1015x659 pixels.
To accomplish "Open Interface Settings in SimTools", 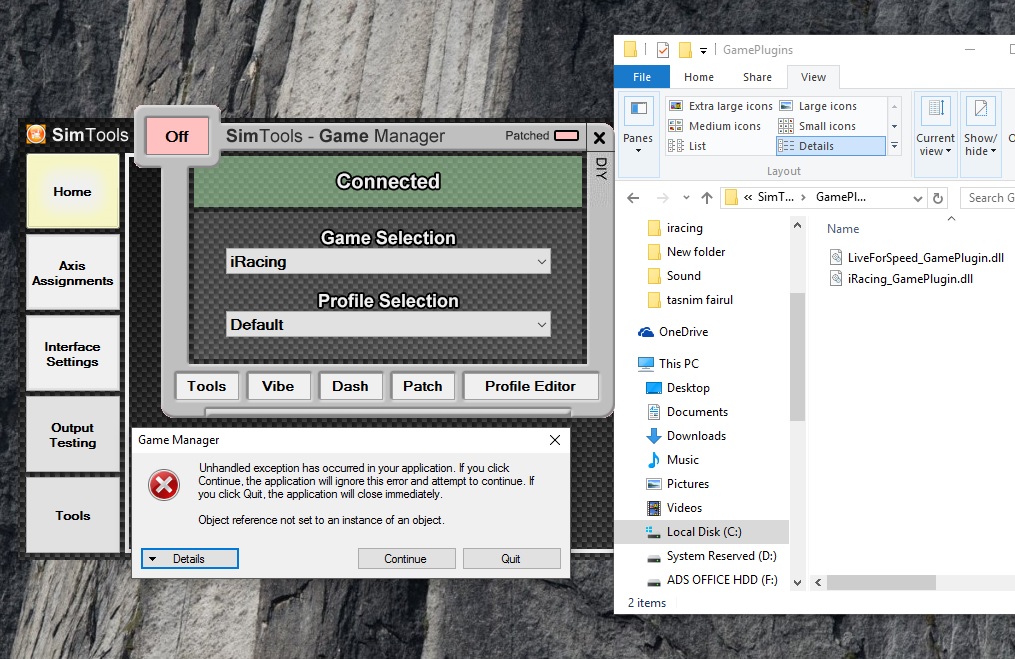I will [72, 354].
